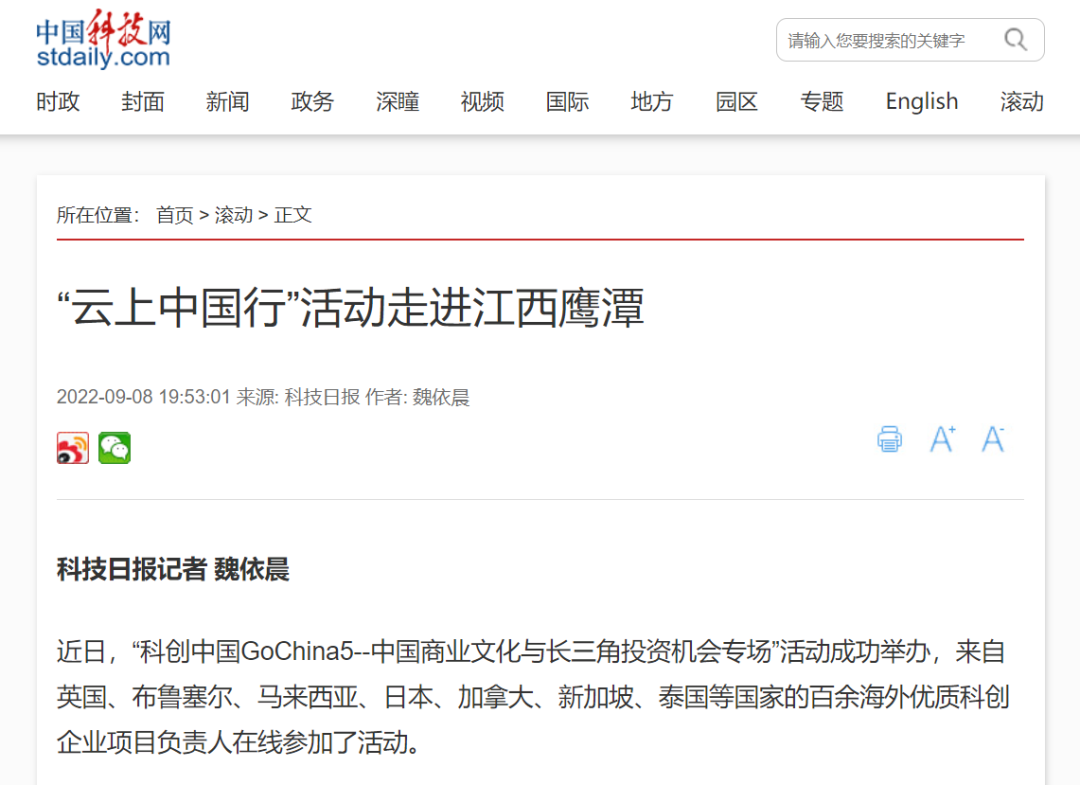Open the 园区 navigation item
This screenshot has height=785, width=1080.
click(x=736, y=102)
